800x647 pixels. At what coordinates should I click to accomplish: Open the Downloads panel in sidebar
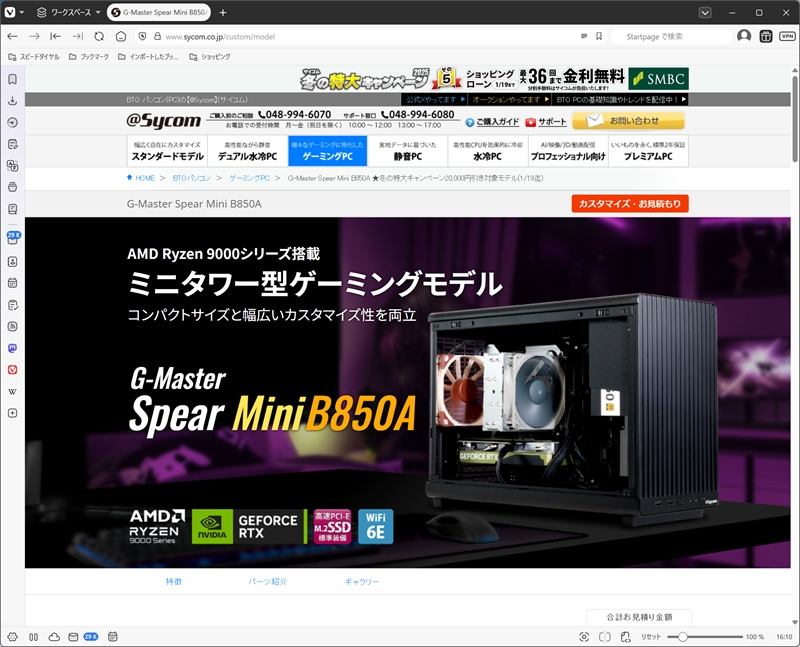pos(12,101)
